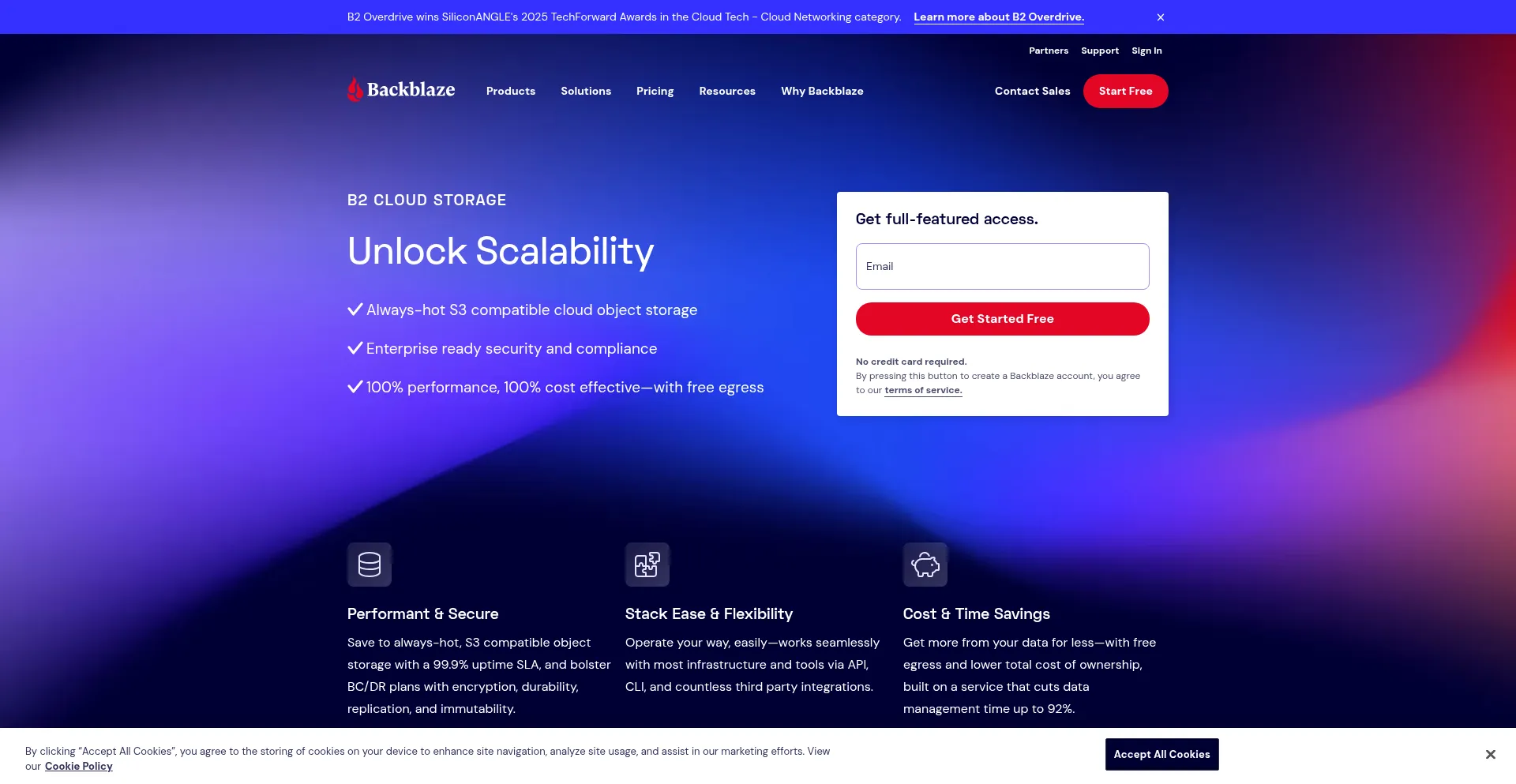1516x784 pixels.
Task: Open the Resources dropdown menu
Action: (x=727, y=92)
